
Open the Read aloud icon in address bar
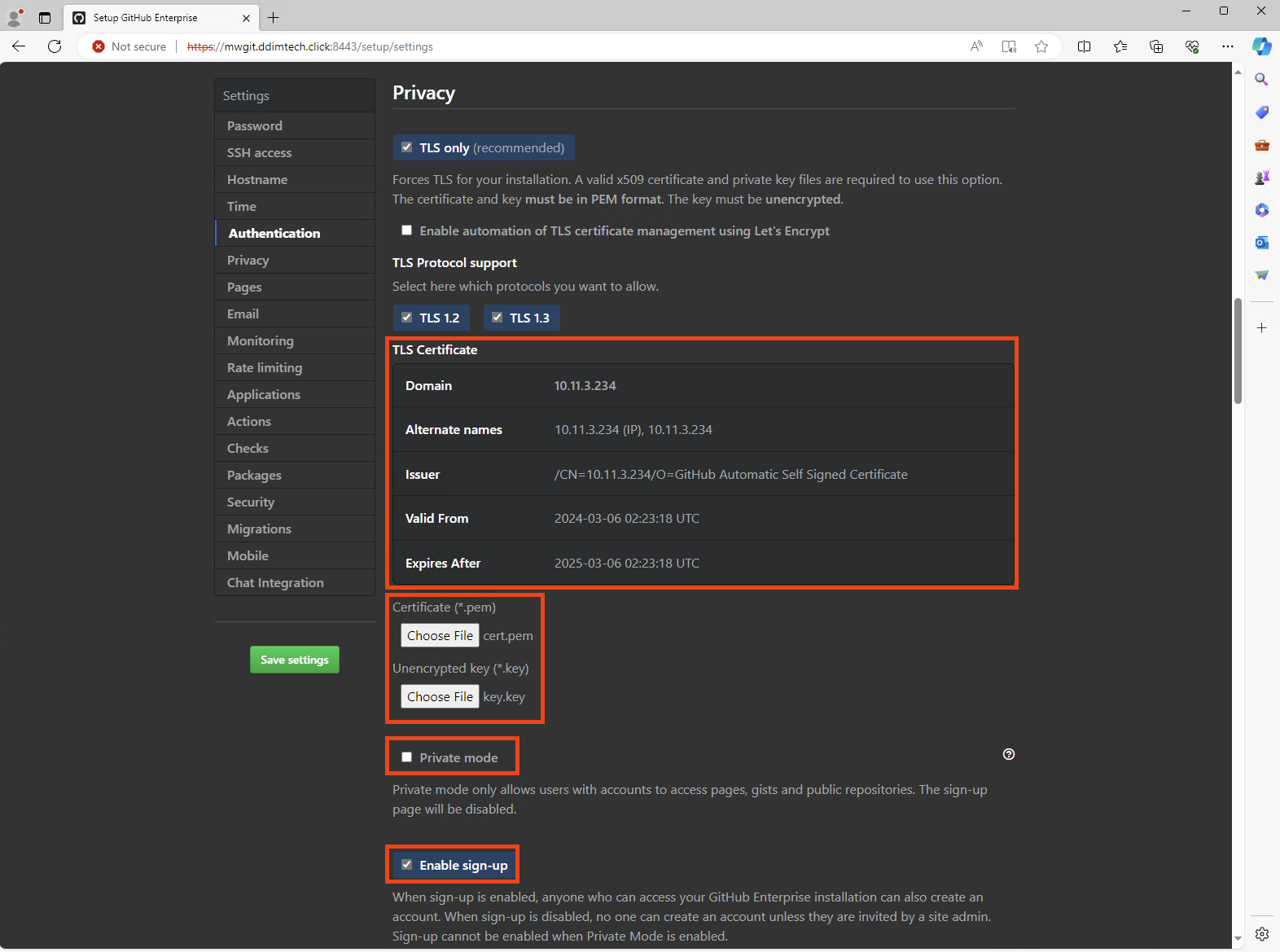pos(976,46)
